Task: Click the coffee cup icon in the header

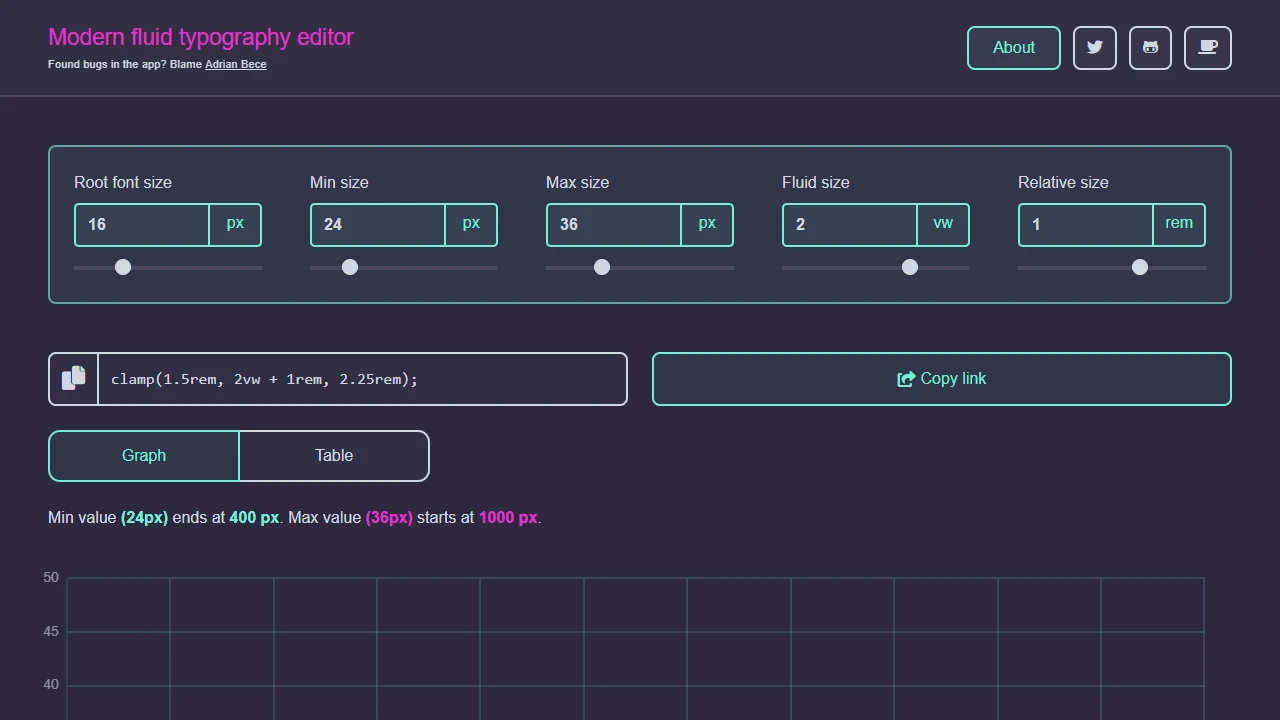Action: (x=1207, y=47)
